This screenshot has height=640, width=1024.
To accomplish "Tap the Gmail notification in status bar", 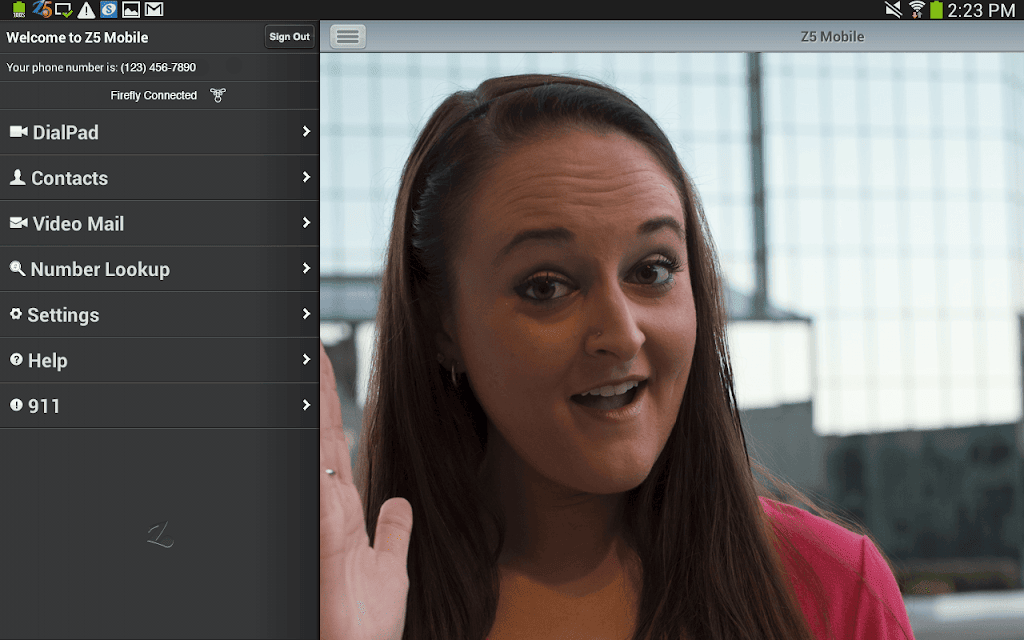I will [154, 9].
